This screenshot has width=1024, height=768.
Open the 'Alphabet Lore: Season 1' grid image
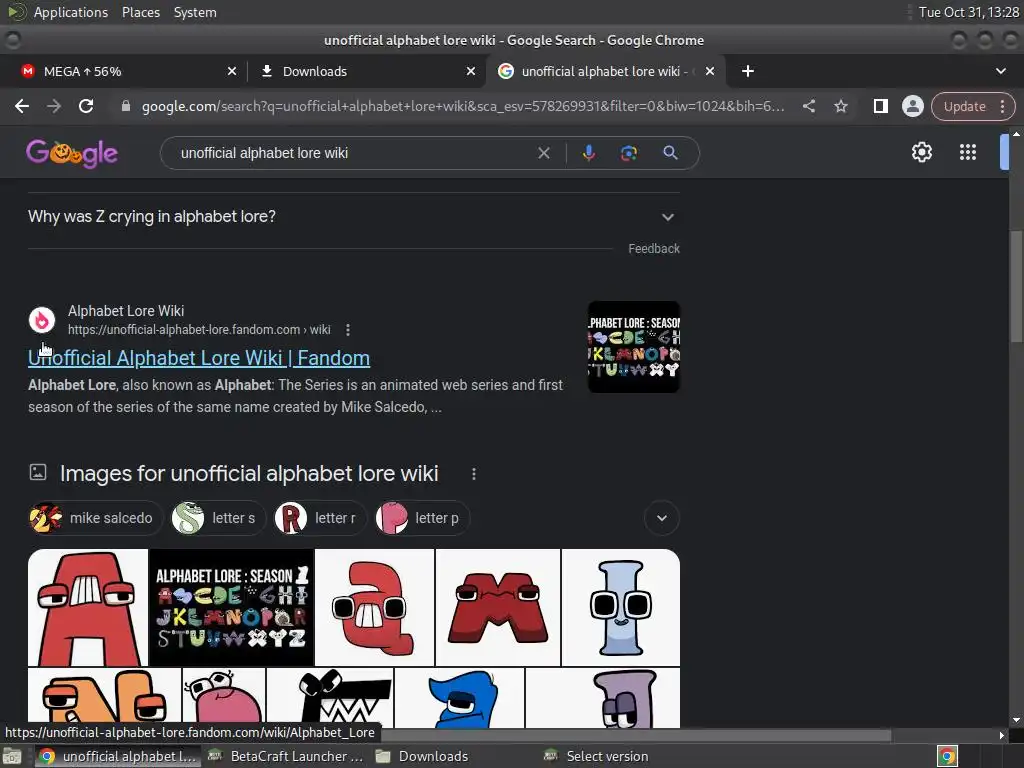(232, 607)
